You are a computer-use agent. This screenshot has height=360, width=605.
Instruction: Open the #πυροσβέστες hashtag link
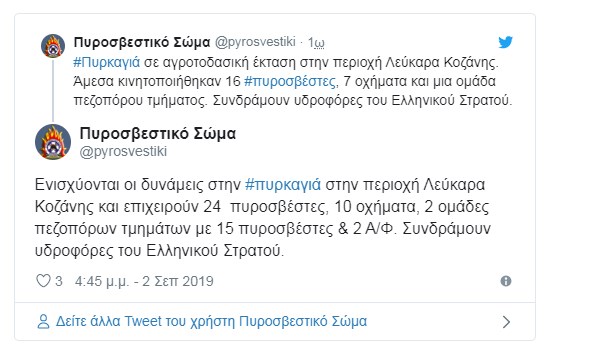(x=291, y=81)
